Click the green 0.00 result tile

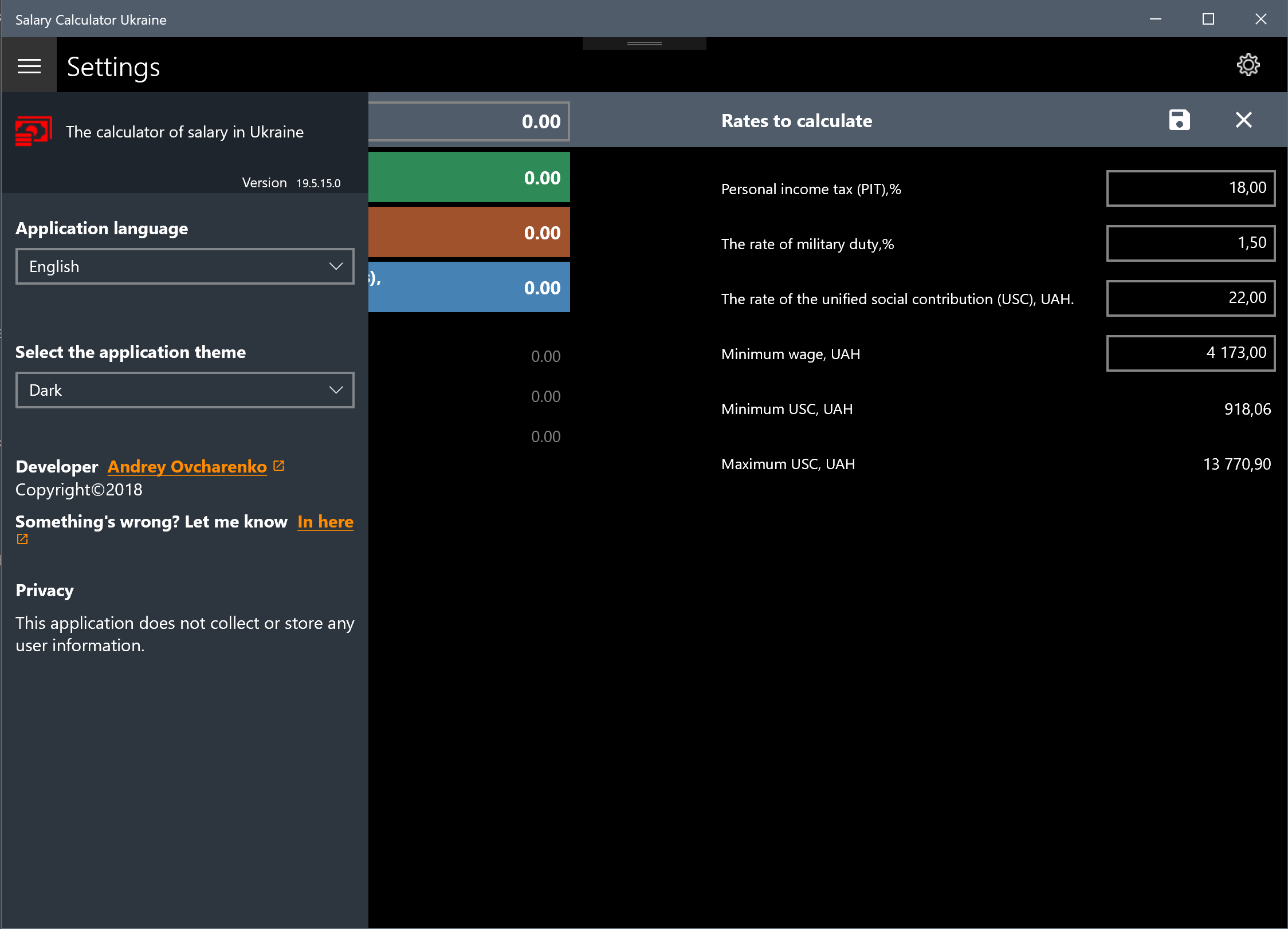pos(469,178)
